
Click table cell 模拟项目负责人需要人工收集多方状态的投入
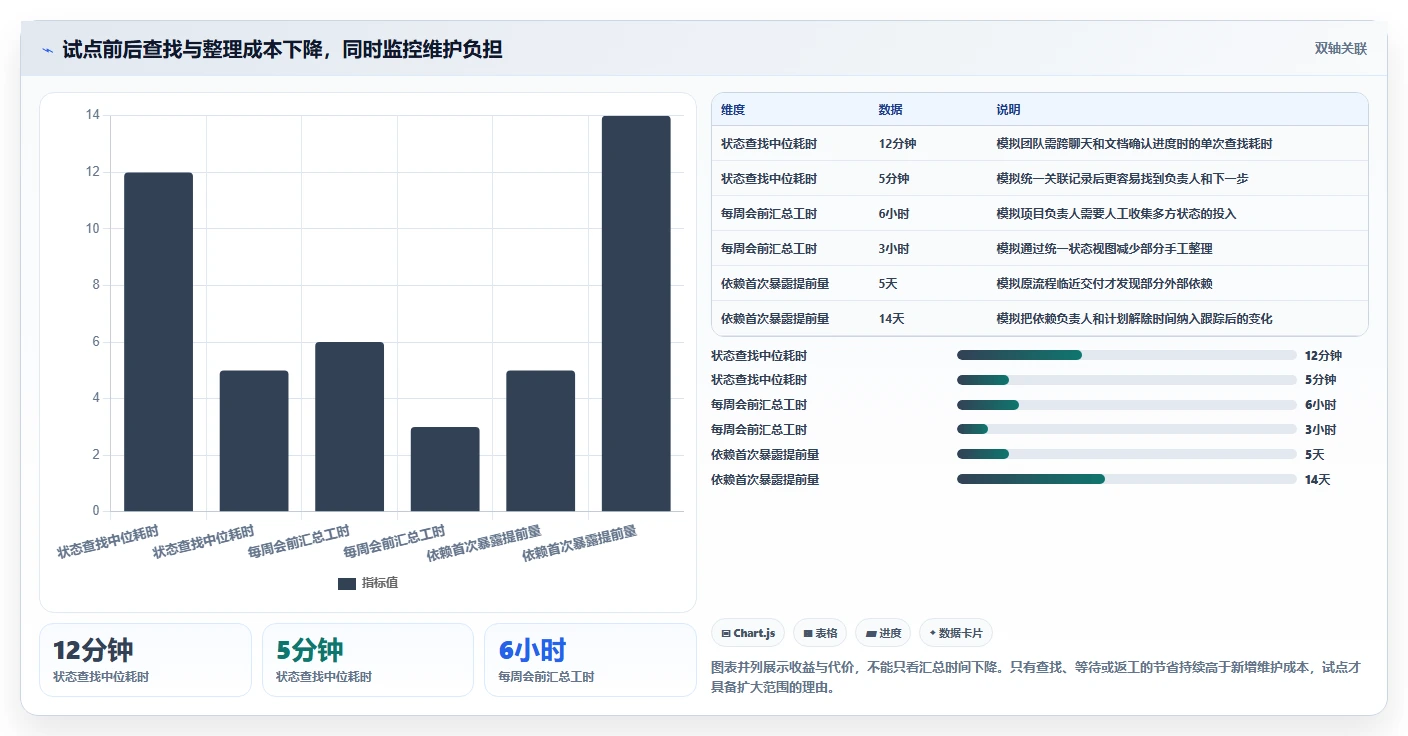pyautogui.click(x=1116, y=214)
